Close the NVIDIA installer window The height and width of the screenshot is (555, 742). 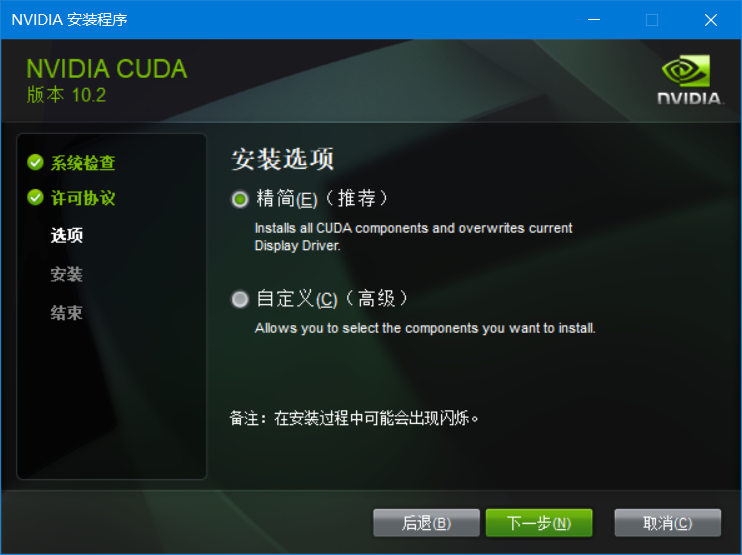pos(711,20)
